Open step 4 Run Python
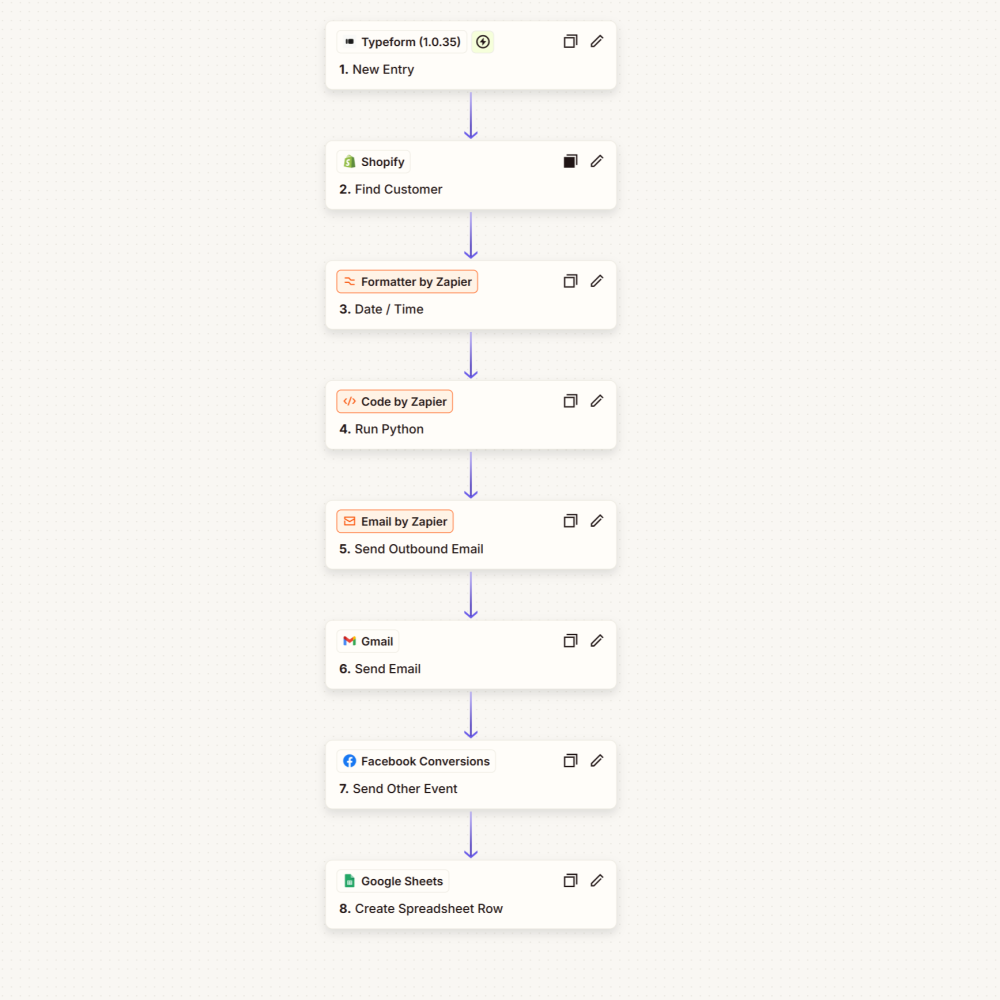The height and width of the screenshot is (1000, 1000). pos(381,429)
